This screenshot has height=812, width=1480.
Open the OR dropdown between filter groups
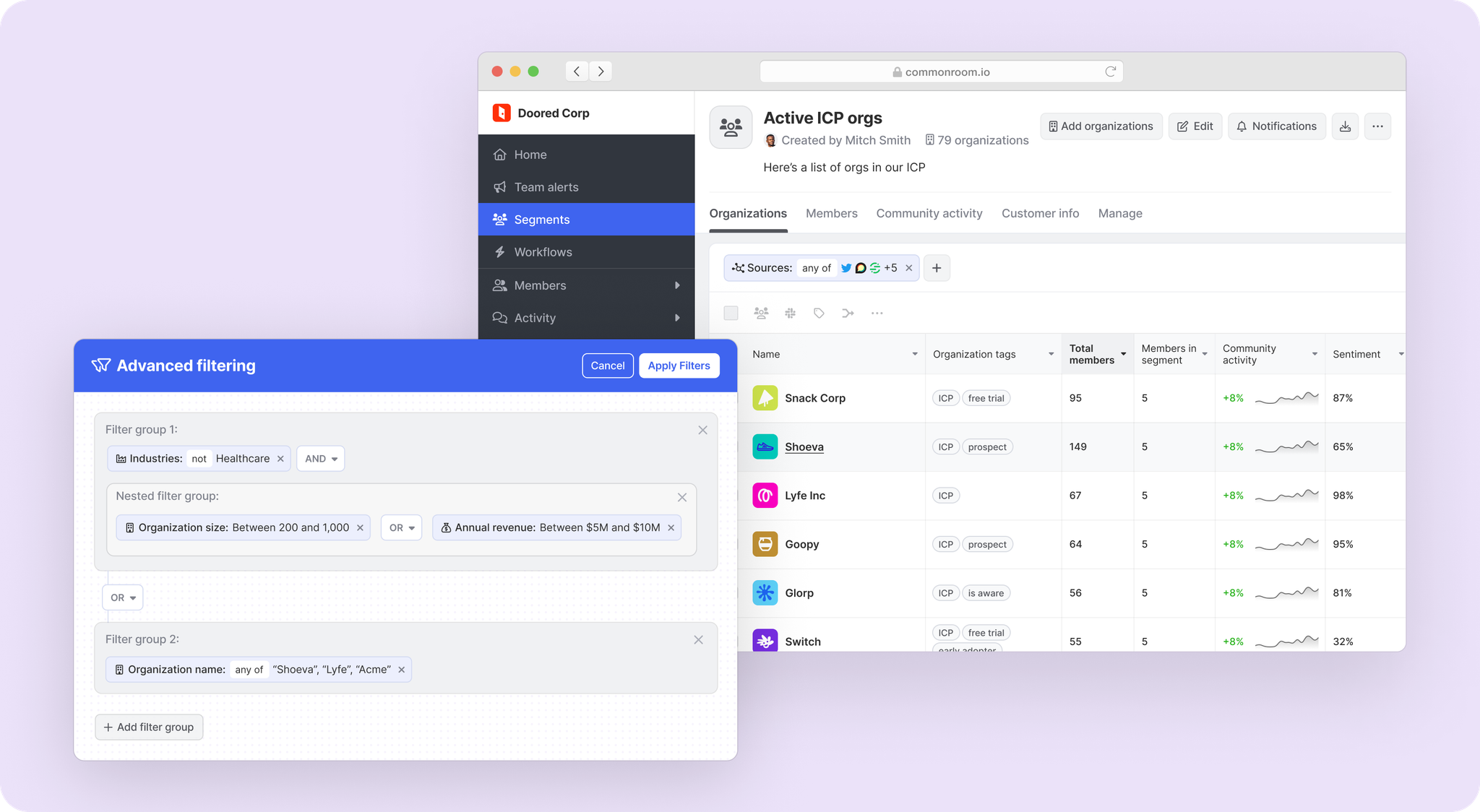point(123,597)
